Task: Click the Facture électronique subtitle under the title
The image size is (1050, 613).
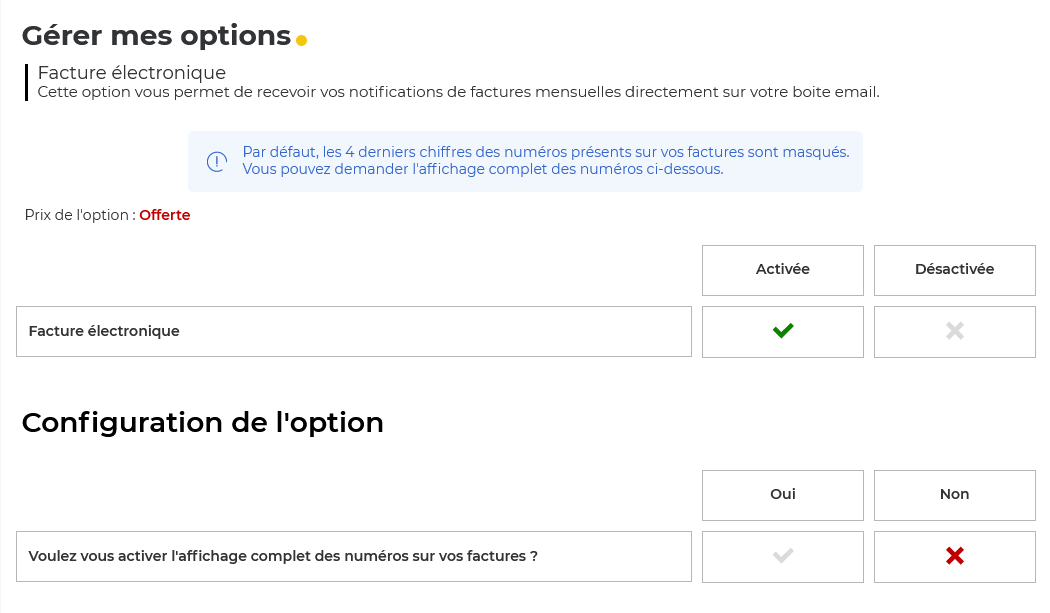Action: (132, 73)
